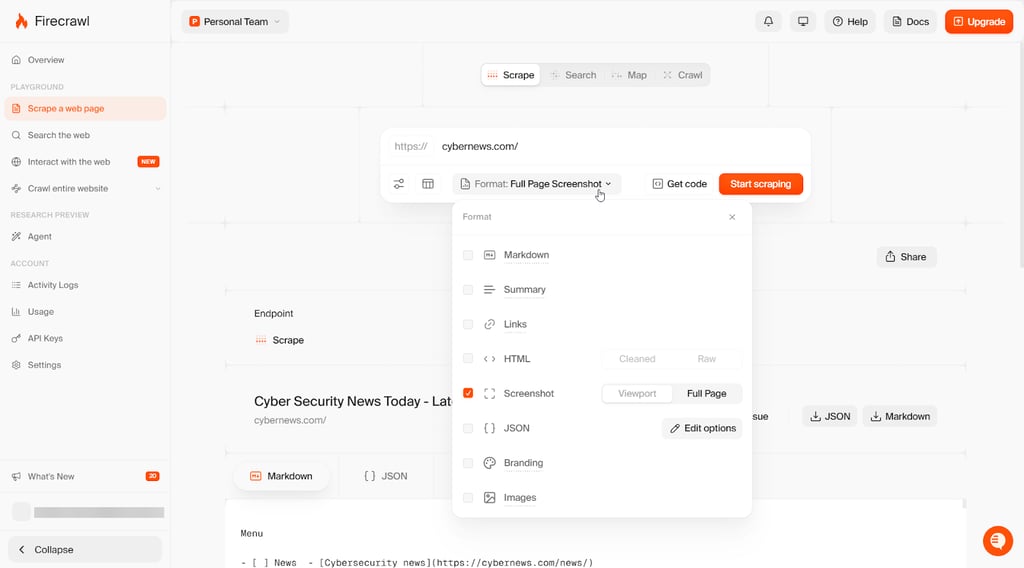Open the Format: Full Page Screenshot dropdown

pos(536,184)
